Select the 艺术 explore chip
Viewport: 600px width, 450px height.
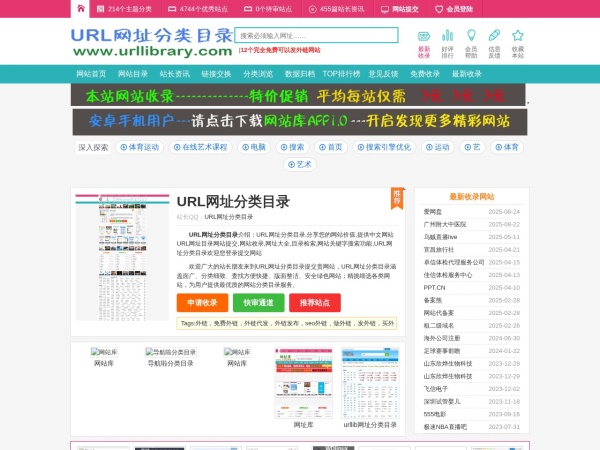[300, 165]
